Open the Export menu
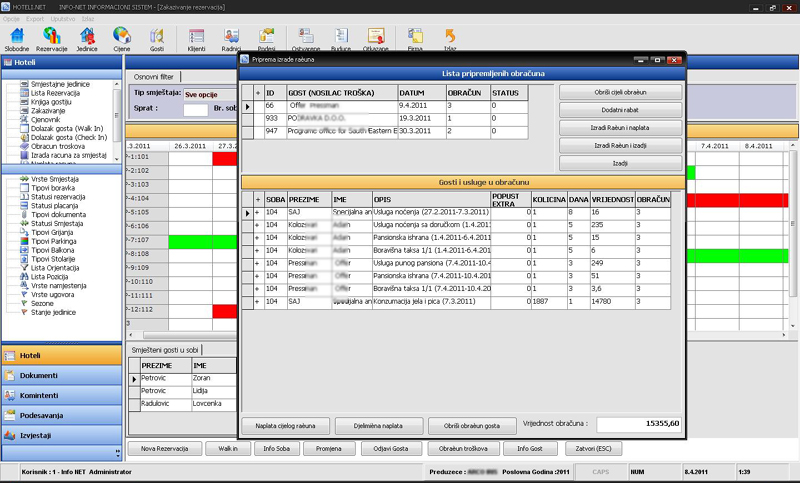The height and width of the screenshot is (483, 800). click(35, 19)
